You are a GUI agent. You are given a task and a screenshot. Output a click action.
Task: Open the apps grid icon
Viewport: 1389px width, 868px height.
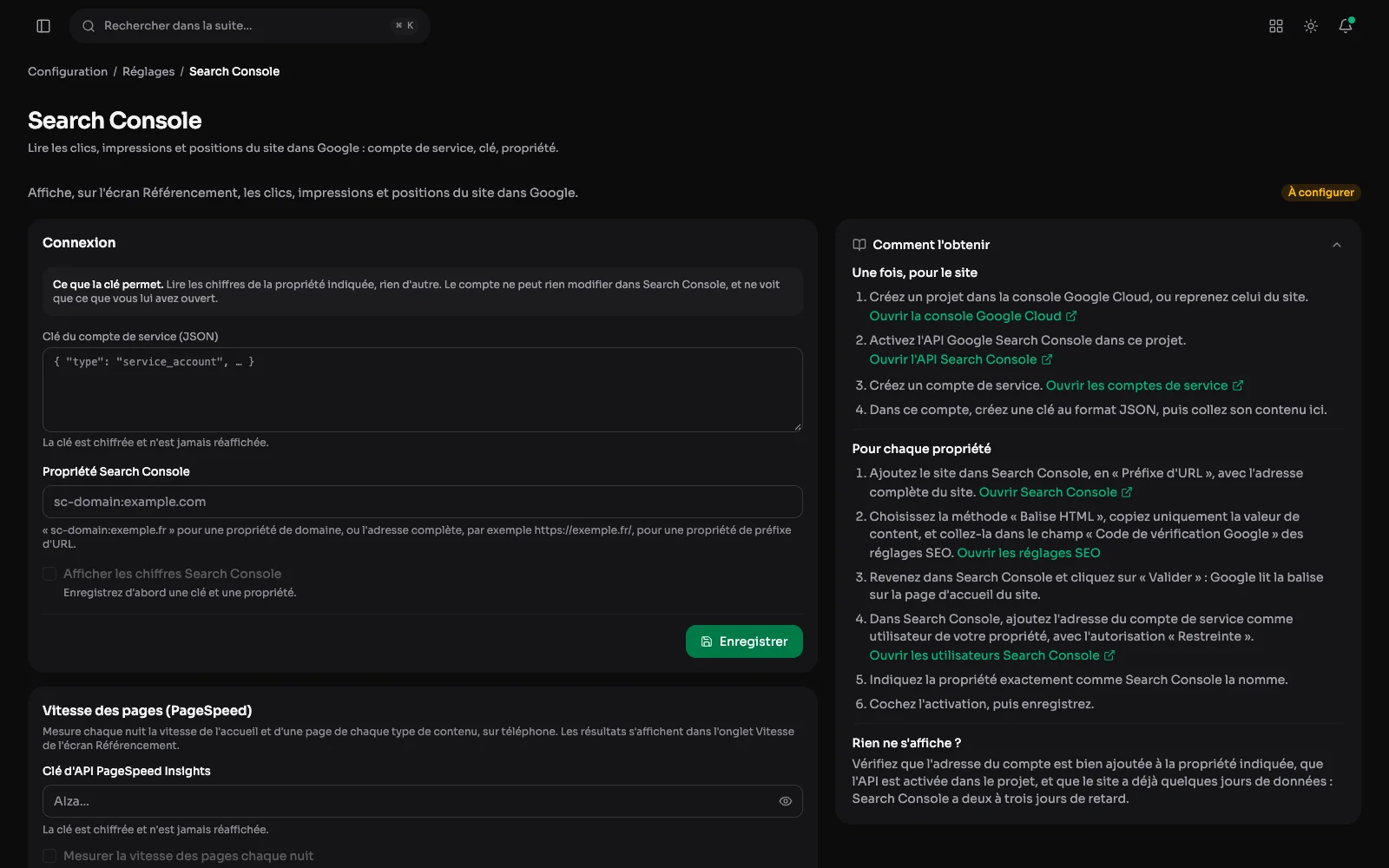[x=1276, y=26]
